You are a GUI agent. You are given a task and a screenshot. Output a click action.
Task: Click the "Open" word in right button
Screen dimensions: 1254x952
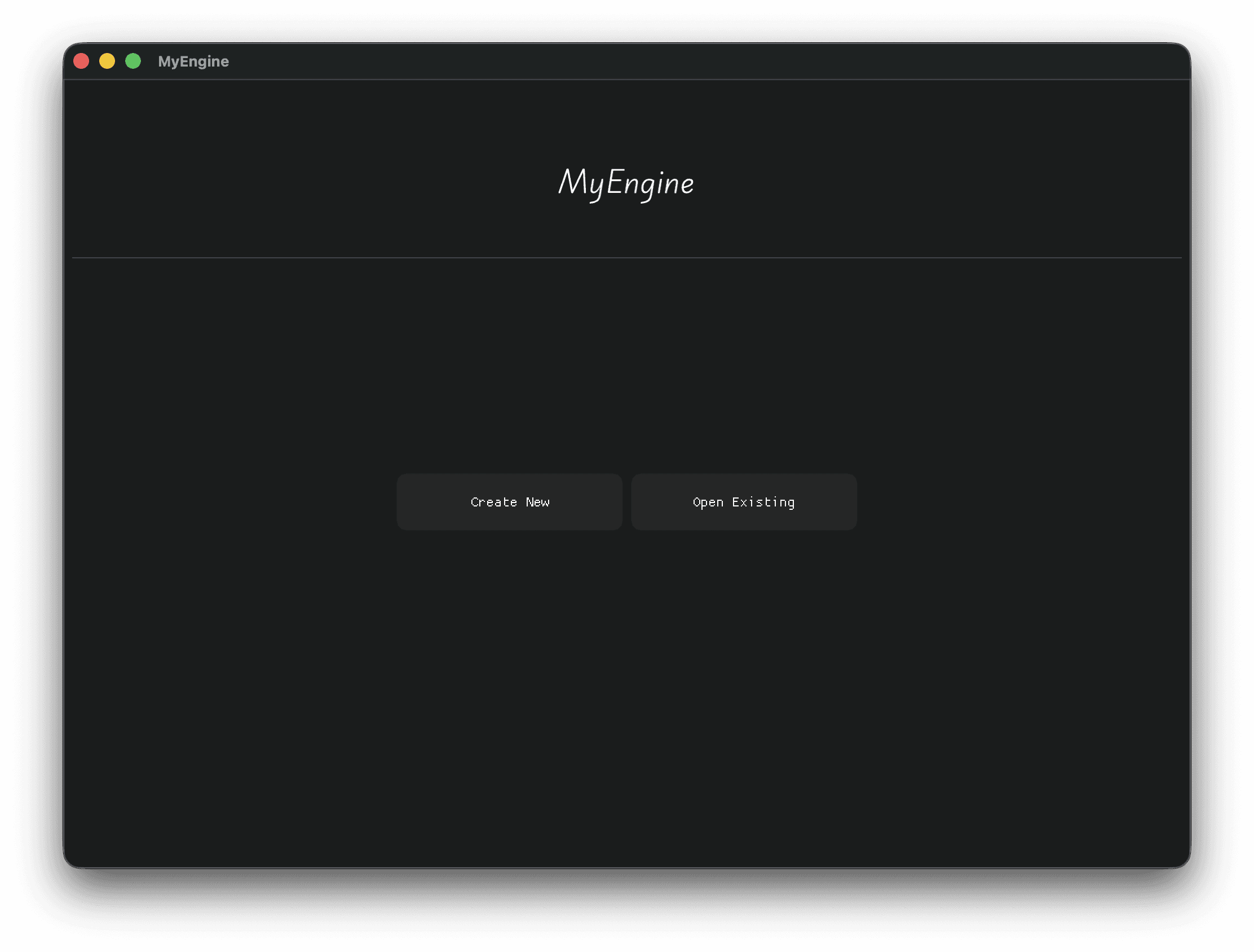pos(708,502)
